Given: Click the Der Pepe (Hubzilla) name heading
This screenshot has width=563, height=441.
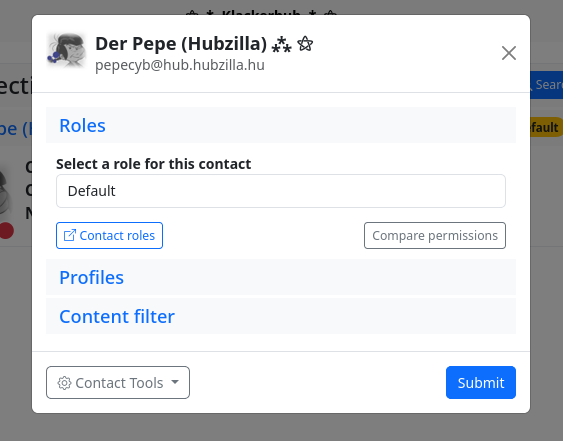Looking at the screenshot, I should click(x=181, y=44).
